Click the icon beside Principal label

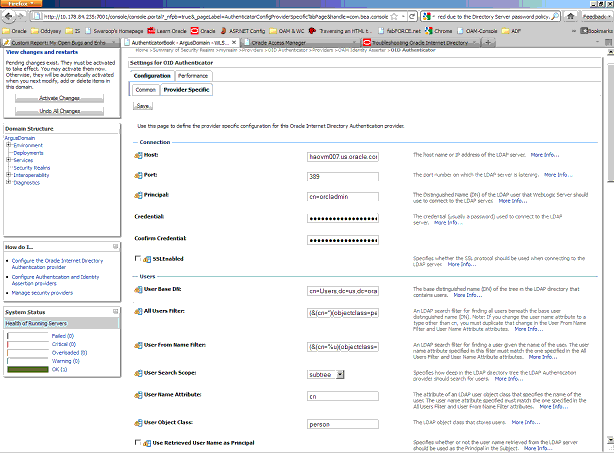(138, 195)
